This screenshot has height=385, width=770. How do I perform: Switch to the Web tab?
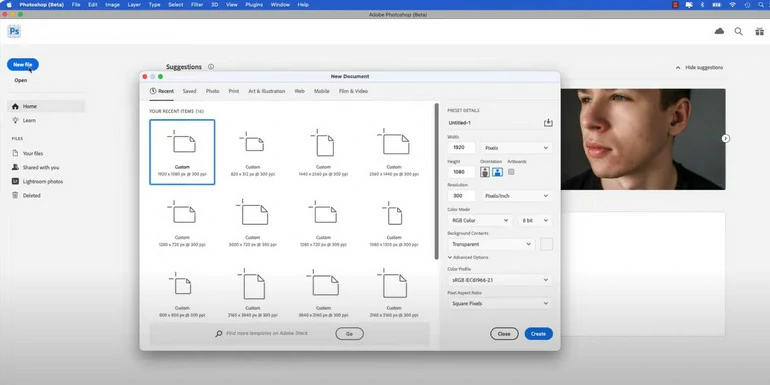(x=300, y=91)
